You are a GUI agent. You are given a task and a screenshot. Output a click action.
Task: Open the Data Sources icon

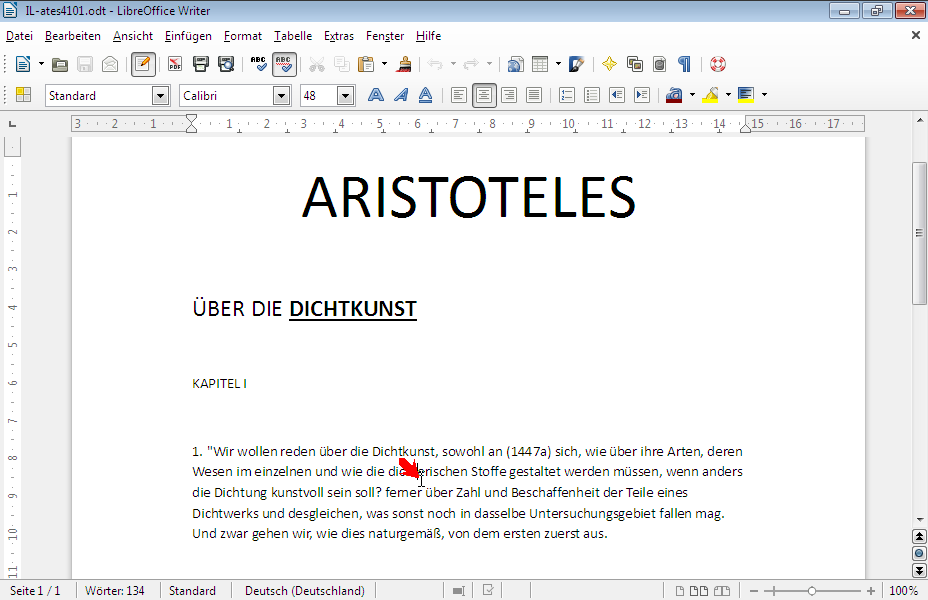(x=659, y=64)
